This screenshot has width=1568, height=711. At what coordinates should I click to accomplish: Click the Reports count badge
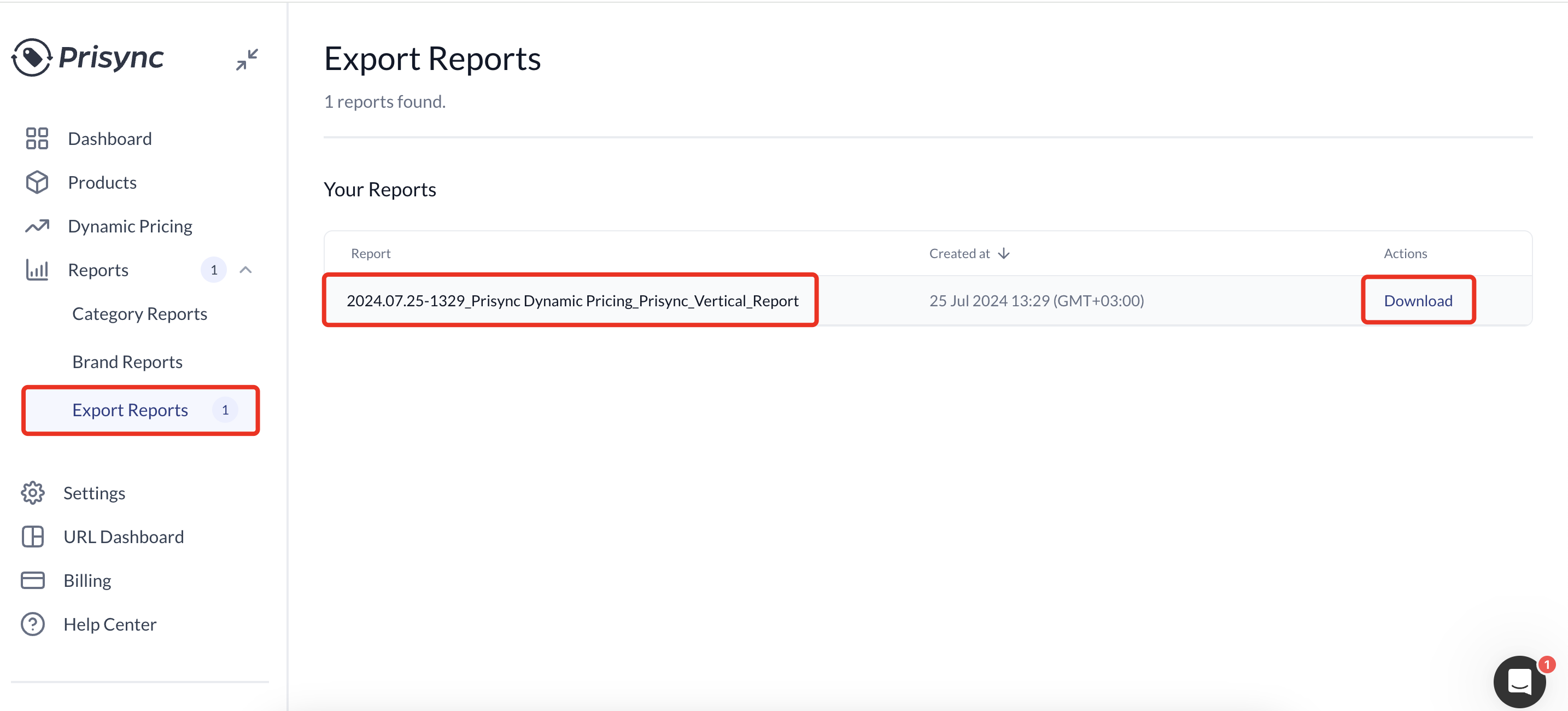(x=214, y=270)
